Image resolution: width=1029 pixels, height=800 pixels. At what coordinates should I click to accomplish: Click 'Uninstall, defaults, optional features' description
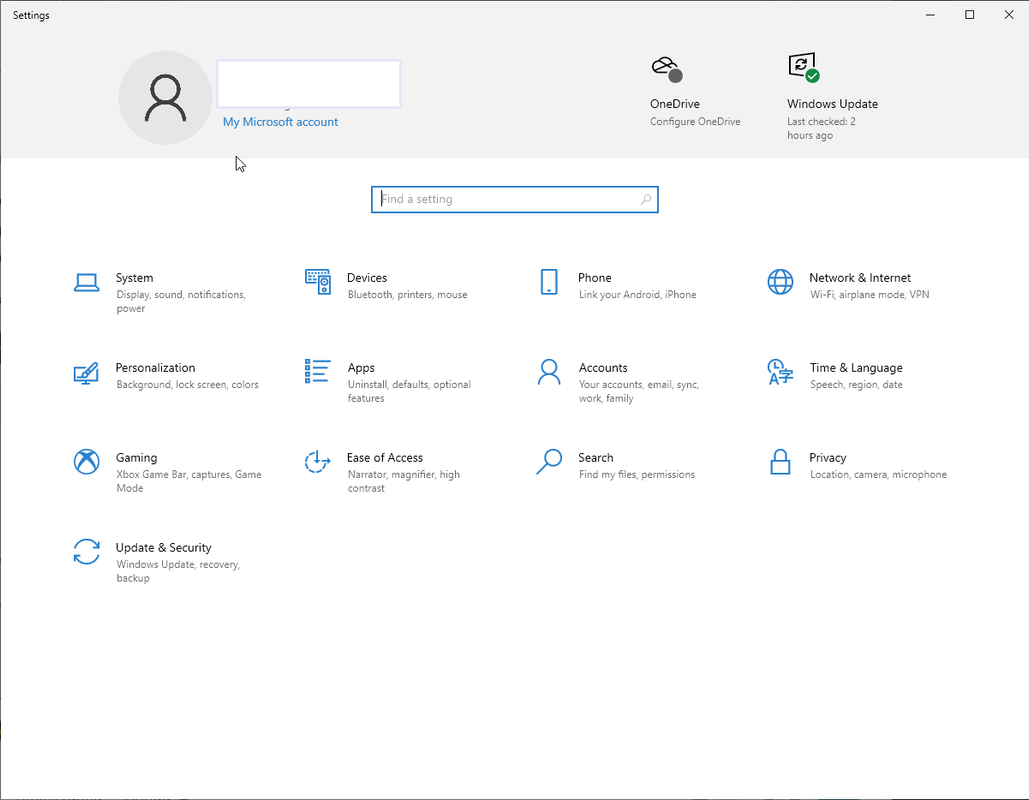(x=409, y=391)
